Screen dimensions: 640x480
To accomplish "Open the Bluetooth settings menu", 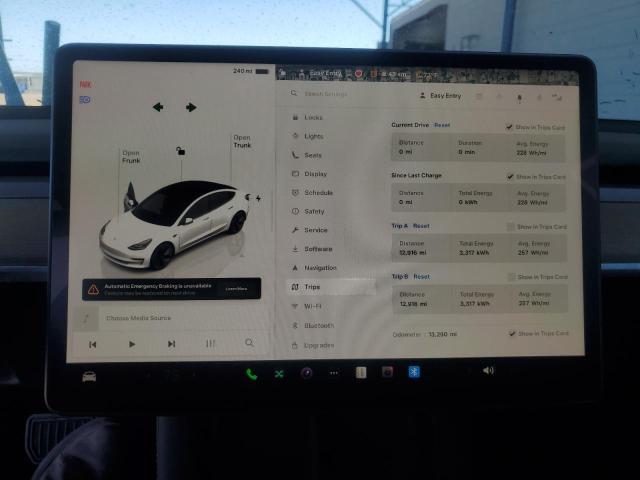I will pyautogui.click(x=318, y=326).
